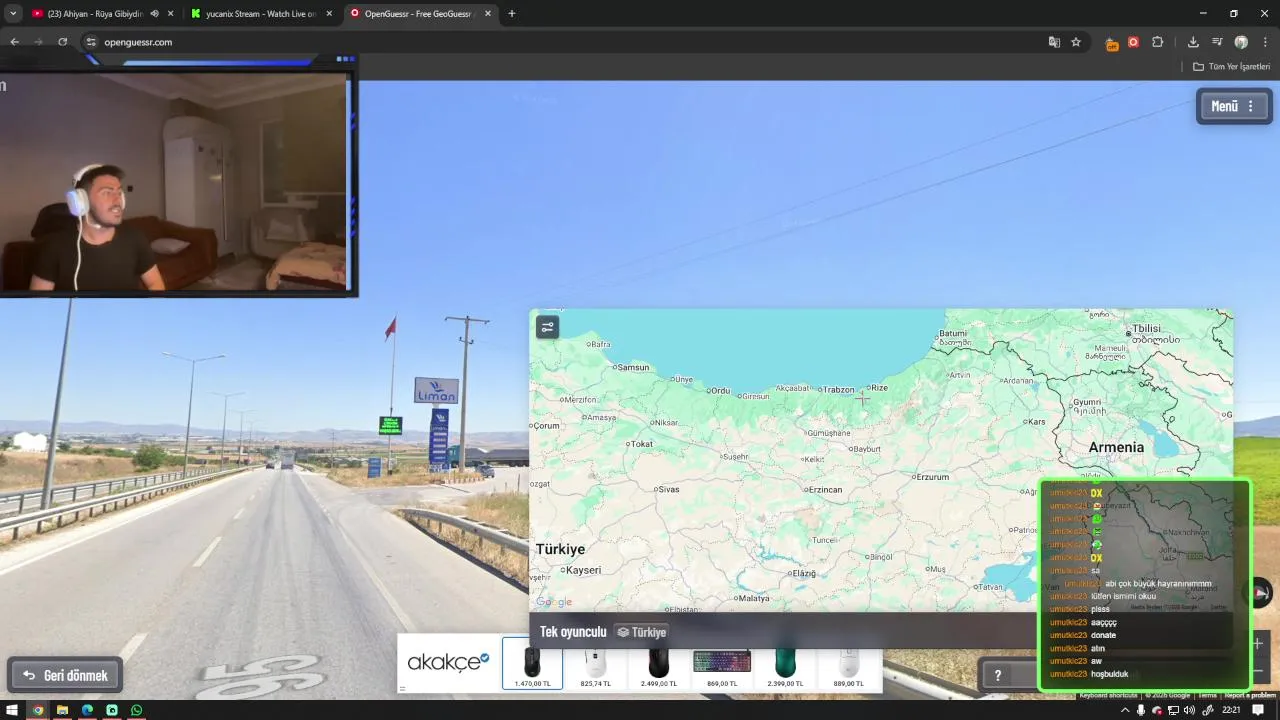Viewport: 1280px width, 720px height.
Task: Open the microphone tray icon
Action: pos(1141,710)
